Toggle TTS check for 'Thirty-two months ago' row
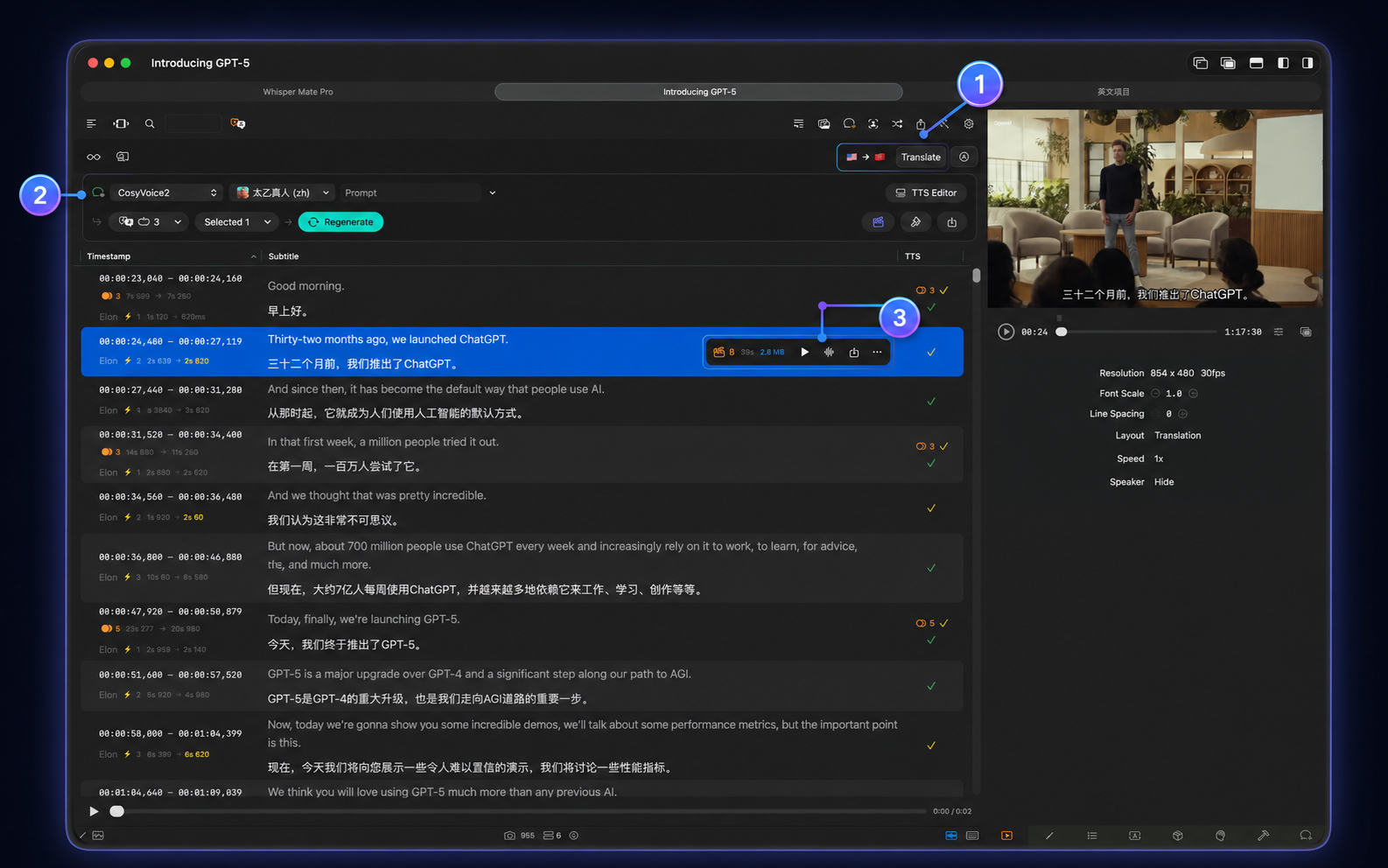Viewport: 1388px width, 868px height. click(931, 352)
